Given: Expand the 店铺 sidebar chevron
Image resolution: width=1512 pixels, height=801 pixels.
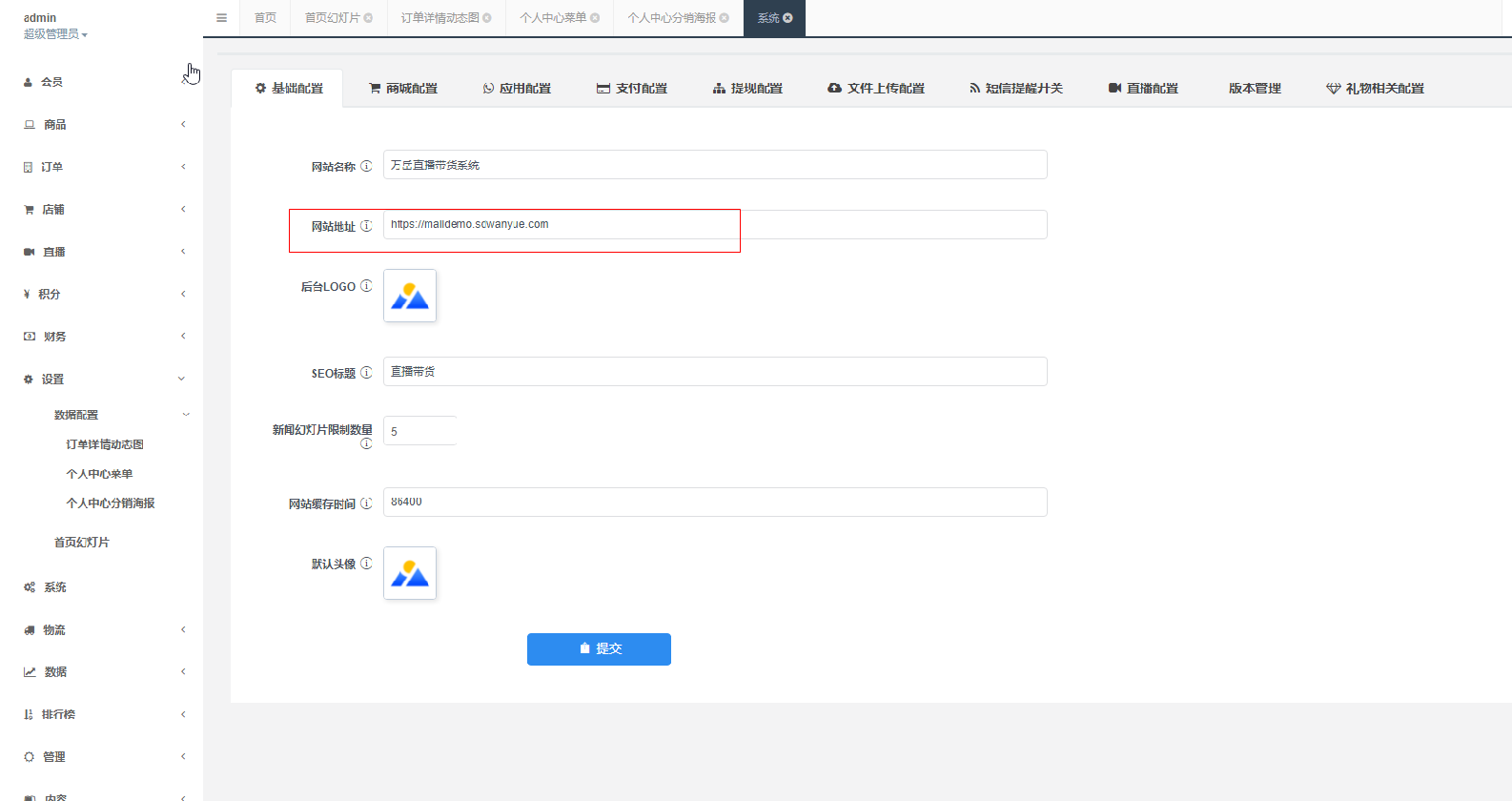Looking at the screenshot, I should [183, 209].
